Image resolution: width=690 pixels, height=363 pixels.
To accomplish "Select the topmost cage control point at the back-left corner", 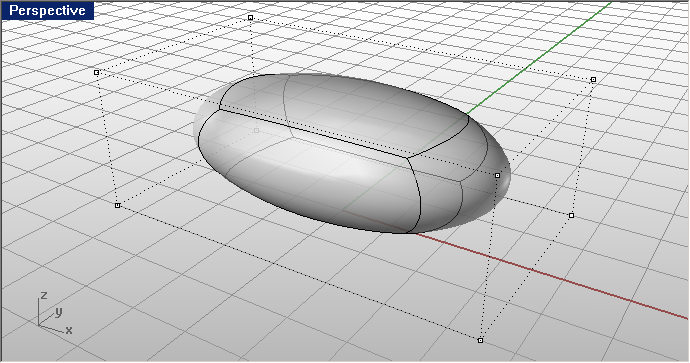I will click(250, 18).
